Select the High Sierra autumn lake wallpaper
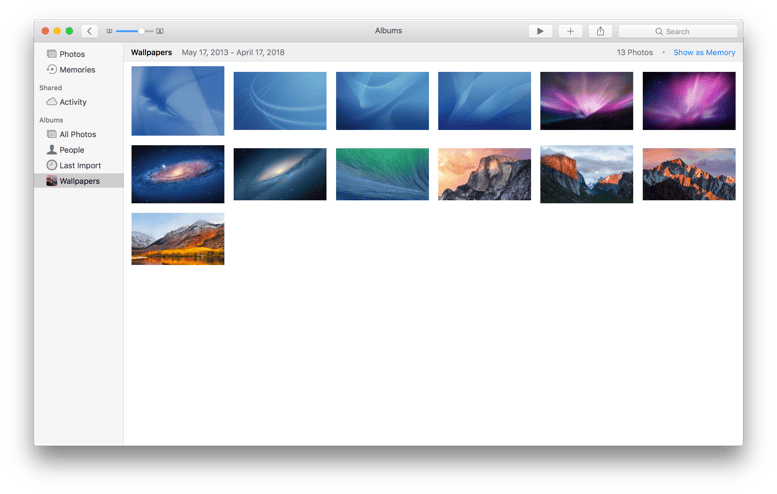 (x=177, y=239)
